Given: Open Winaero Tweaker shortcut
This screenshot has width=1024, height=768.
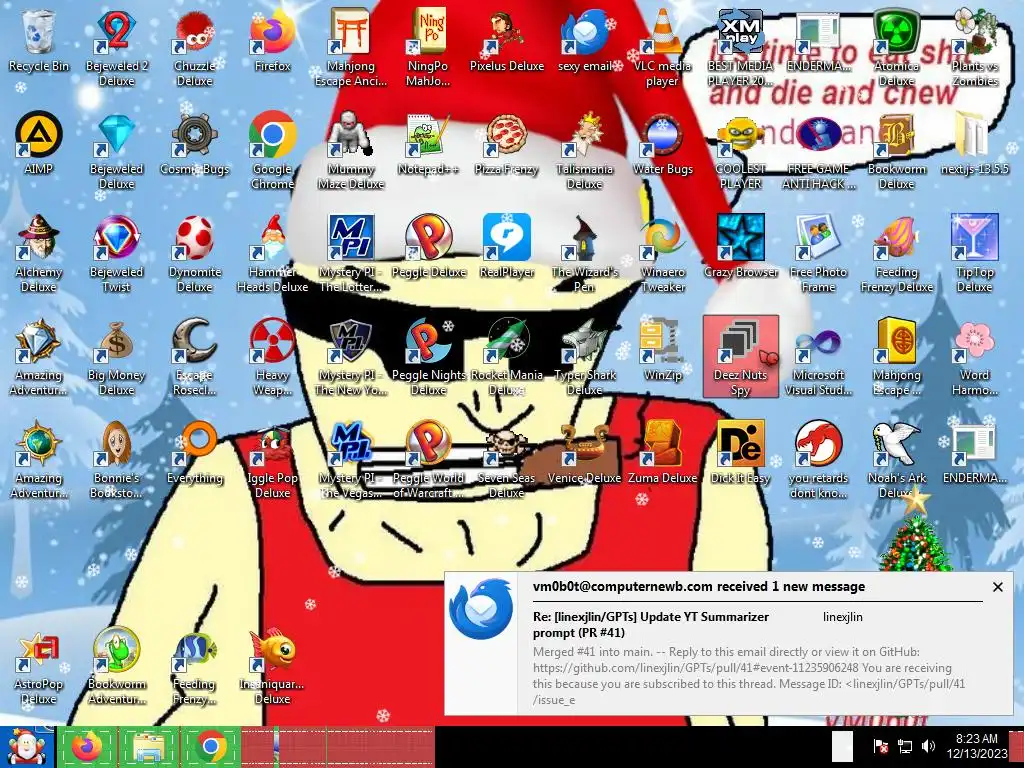Looking at the screenshot, I should click(x=662, y=253).
